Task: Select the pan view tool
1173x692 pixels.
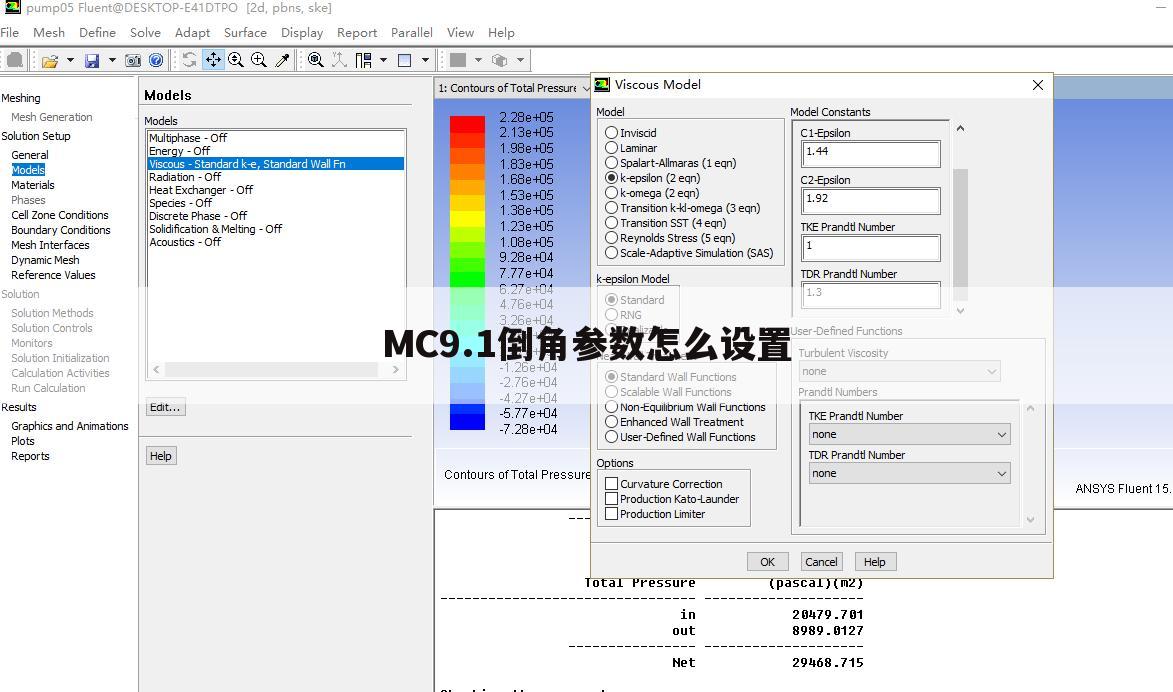Action: [x=214, y=60]
